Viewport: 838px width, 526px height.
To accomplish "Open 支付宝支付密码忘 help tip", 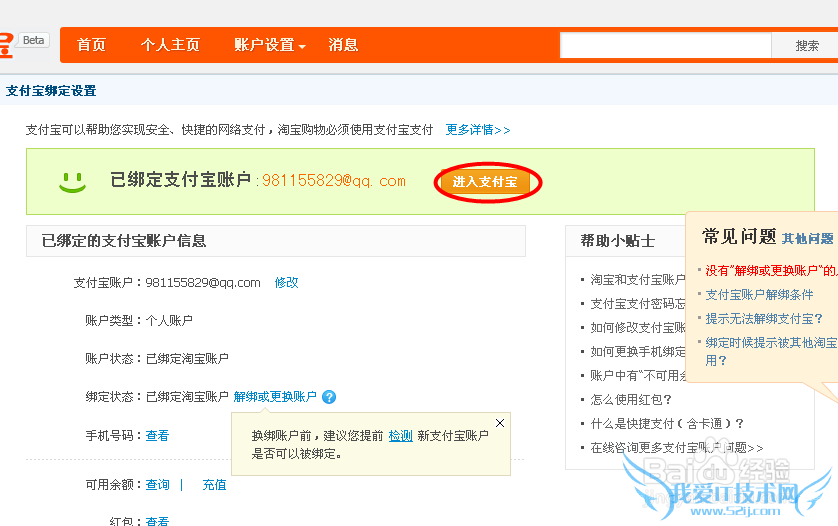I will tap(638, 304).
